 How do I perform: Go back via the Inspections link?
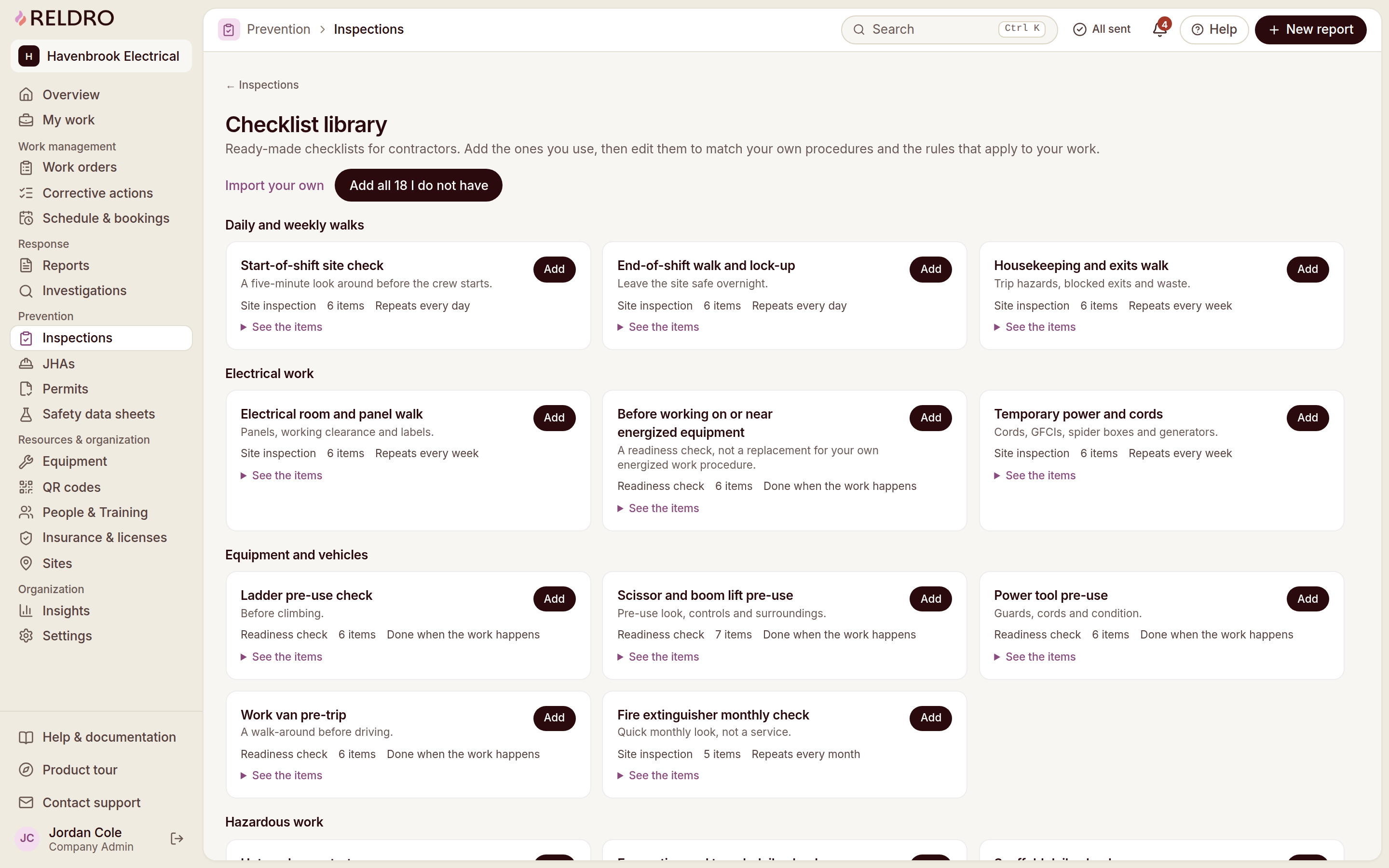click(x=262, y=85)
